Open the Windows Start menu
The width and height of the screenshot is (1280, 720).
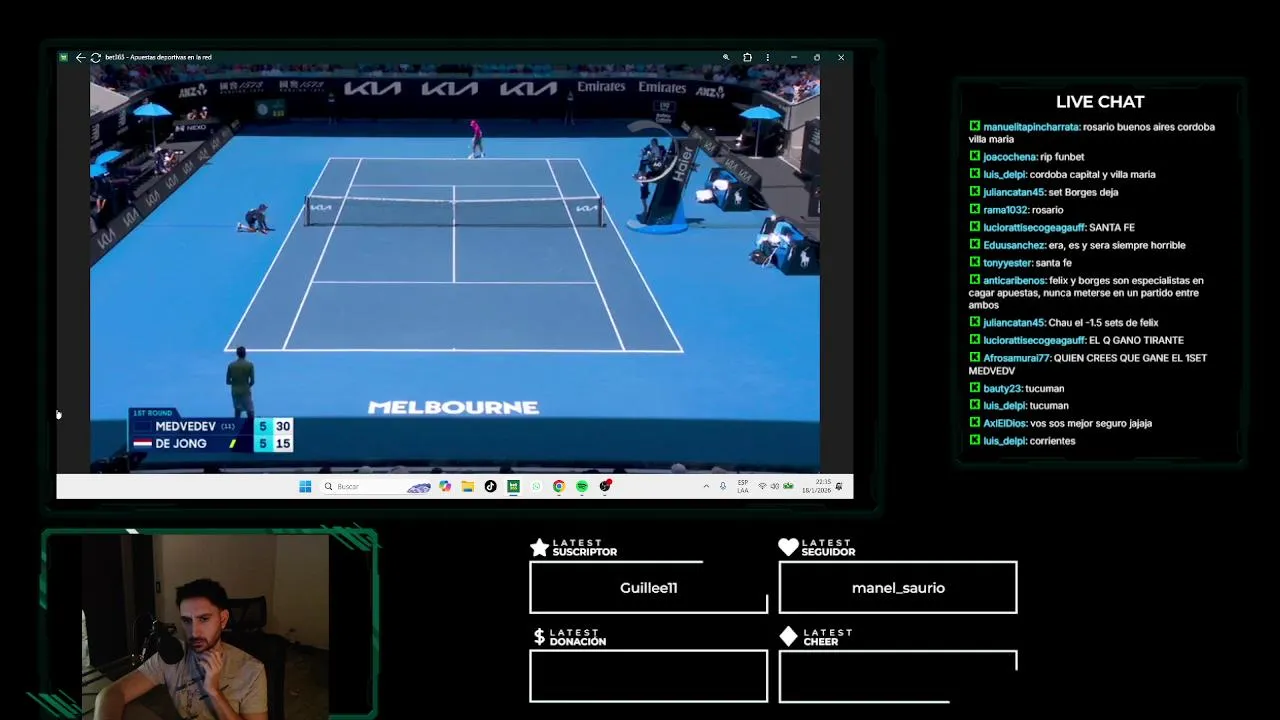(305, 486)
